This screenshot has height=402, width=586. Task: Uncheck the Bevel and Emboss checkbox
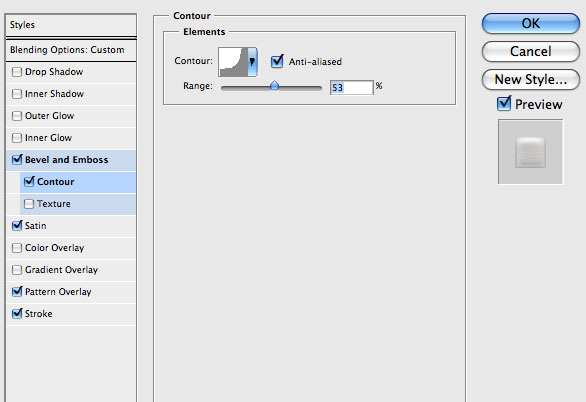click(x=17, y=160)
